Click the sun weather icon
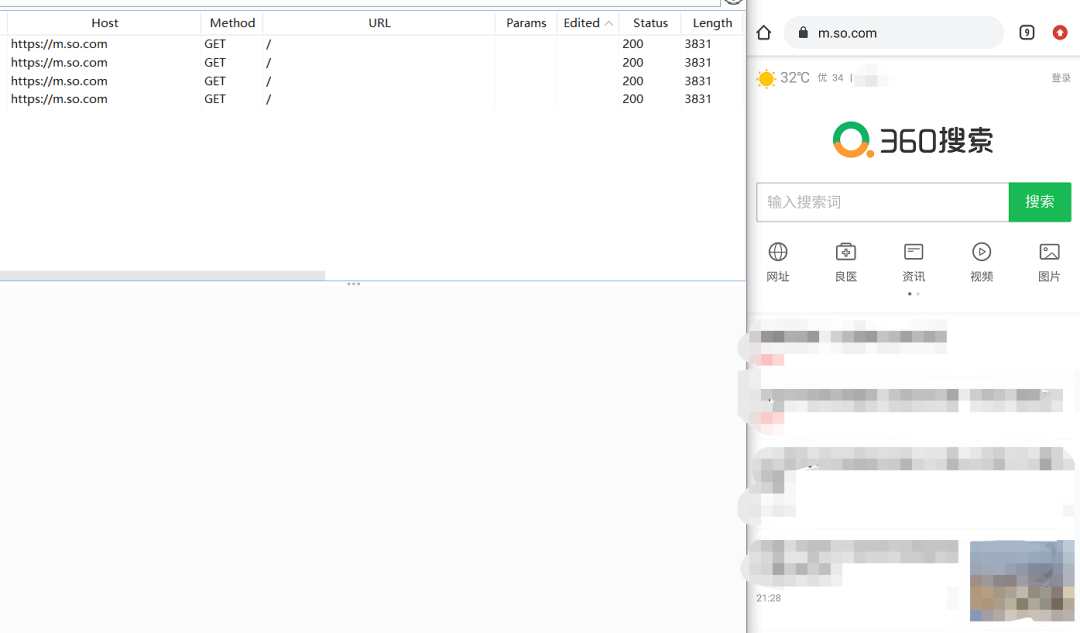Screen dimensions: 1080x633 click(x=765, y=79)
